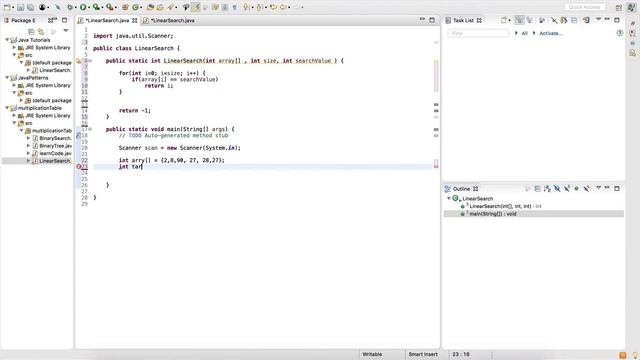
Task: Click the Save icon in toolbar
Action: click(x=20, y=7)
